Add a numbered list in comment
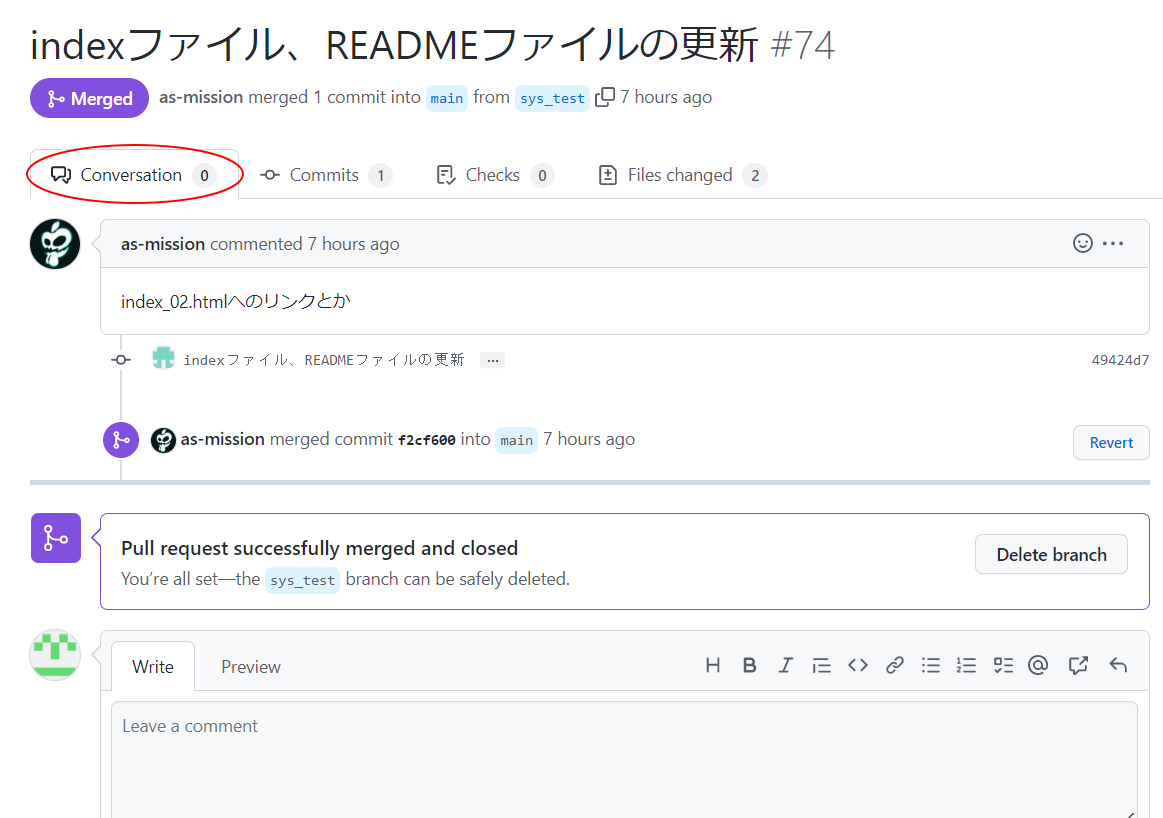The image size is (1163, 818). click(966, 666)
